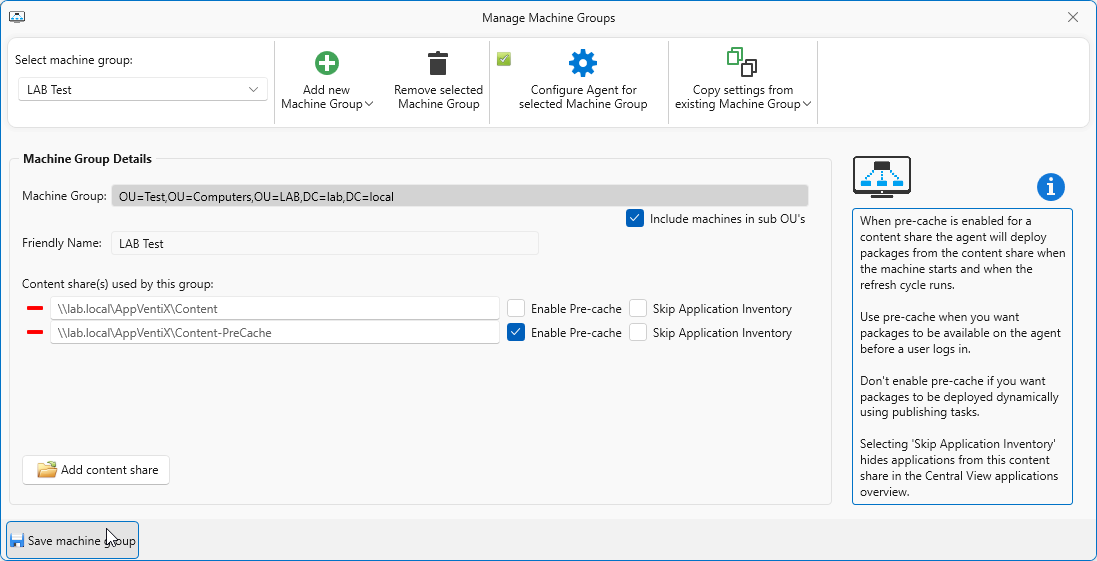The image size is (1097, 561).
Task: Disable Pre-cache for the Content-PreCache share
Action: (x=516, y=333)
